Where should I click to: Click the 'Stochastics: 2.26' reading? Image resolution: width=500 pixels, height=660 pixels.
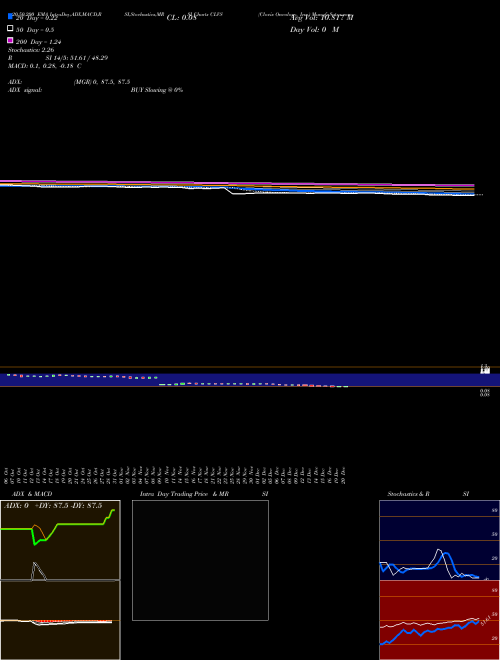pos(31,50)
